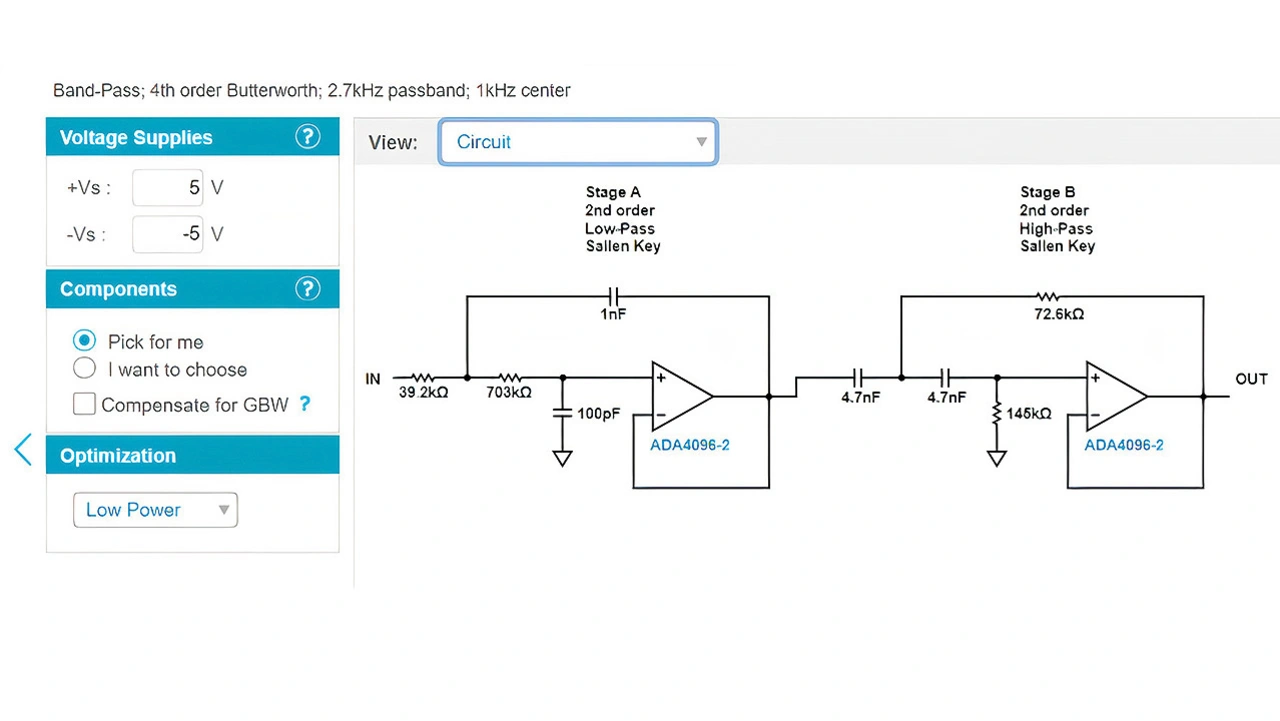1280x721 pixels.
Task: Click the -Vs voltage input field
Action: (x=168, y=234)
